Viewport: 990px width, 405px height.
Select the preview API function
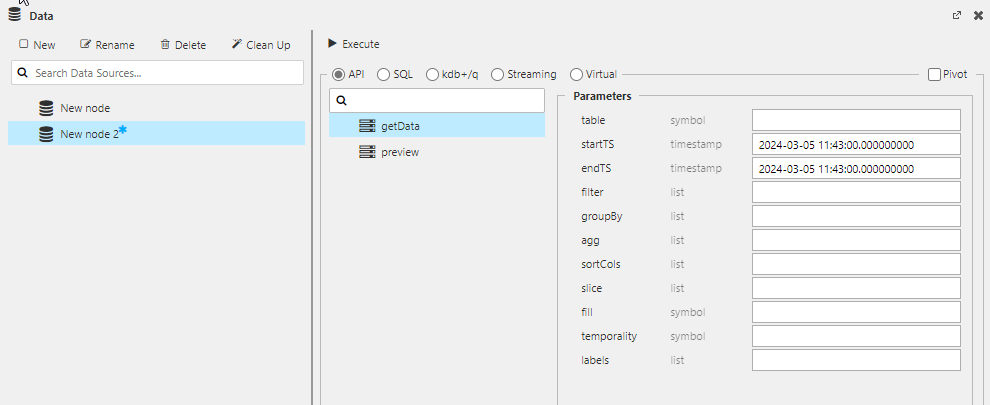pyautogui.click(x=400, y=152)
